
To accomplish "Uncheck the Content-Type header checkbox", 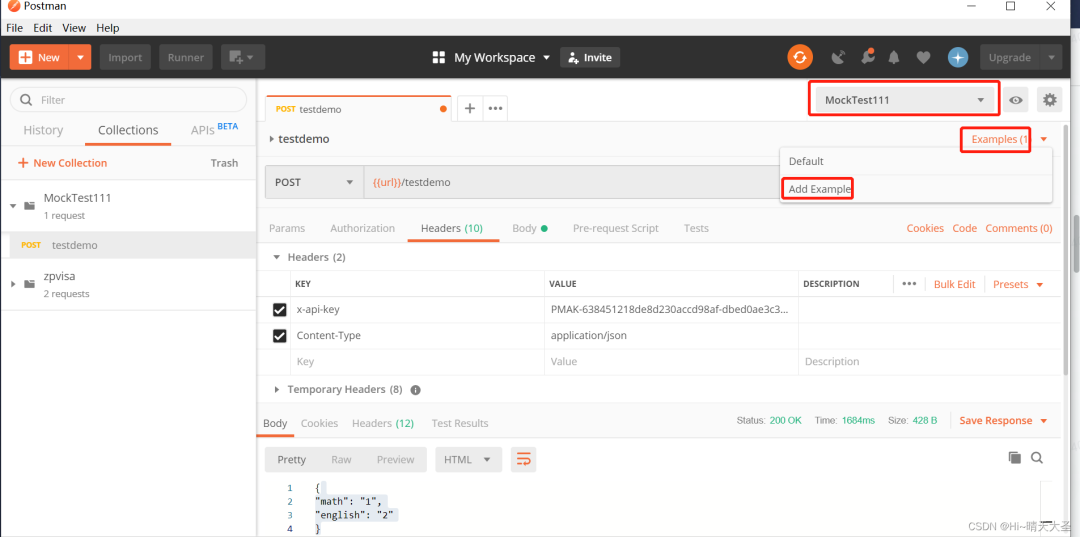I will tap(280, 336).
